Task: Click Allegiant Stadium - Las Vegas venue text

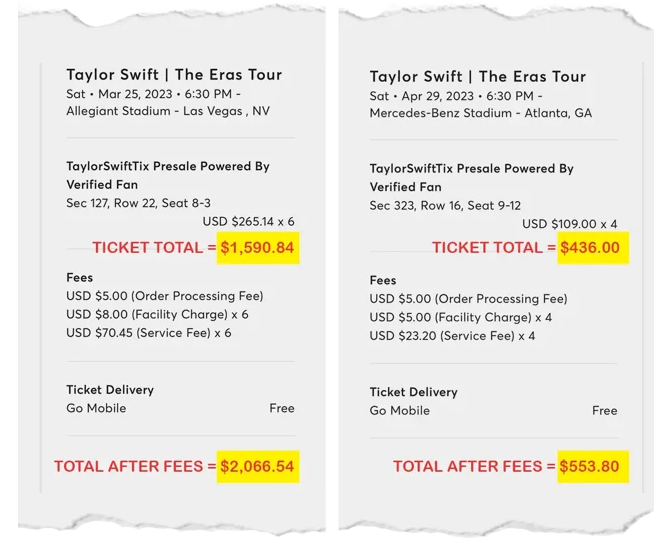Action: click(168, 111)
